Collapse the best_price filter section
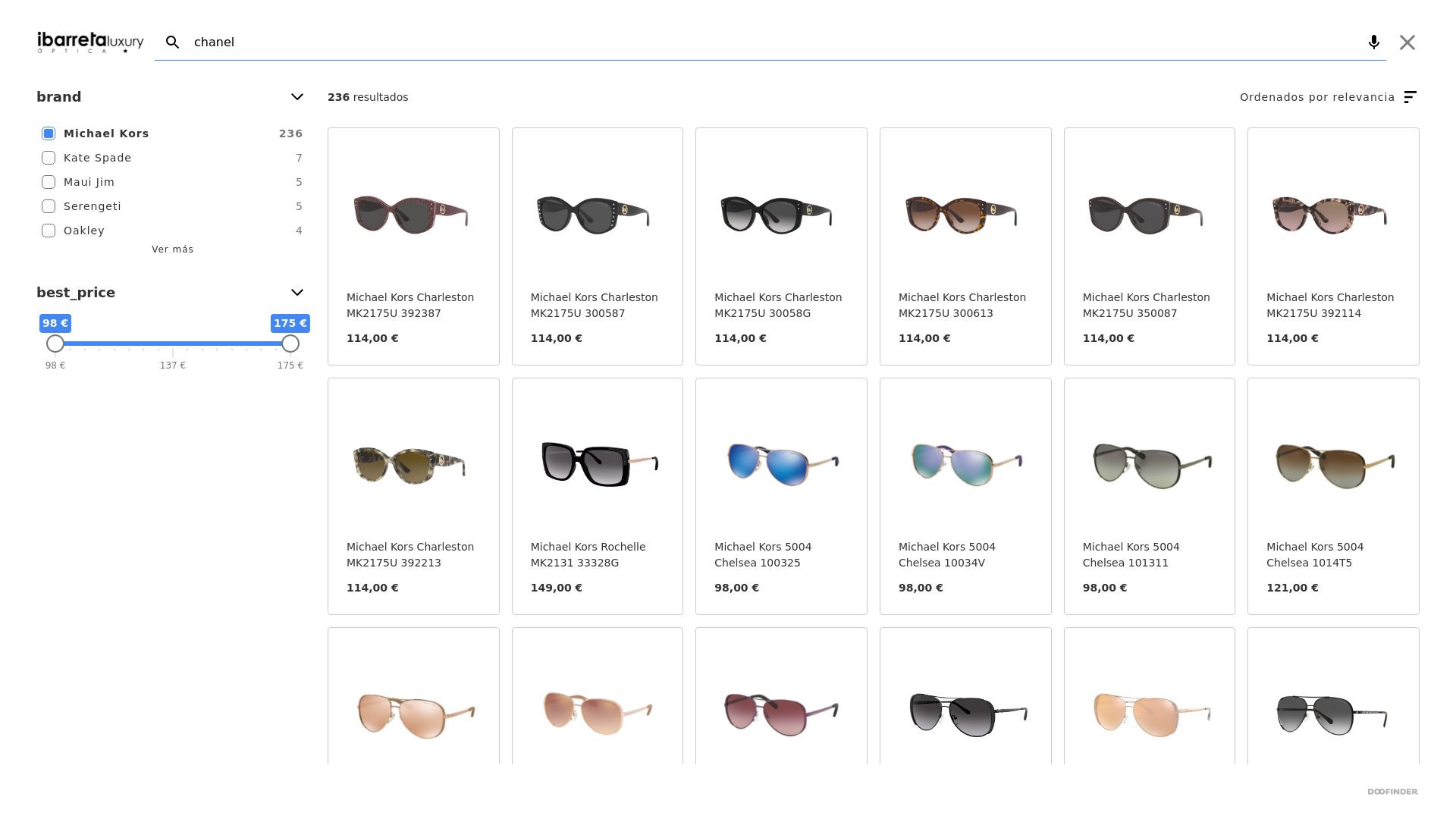The width and height of the screenshot is (1456, 819). [x=297, y=293]
